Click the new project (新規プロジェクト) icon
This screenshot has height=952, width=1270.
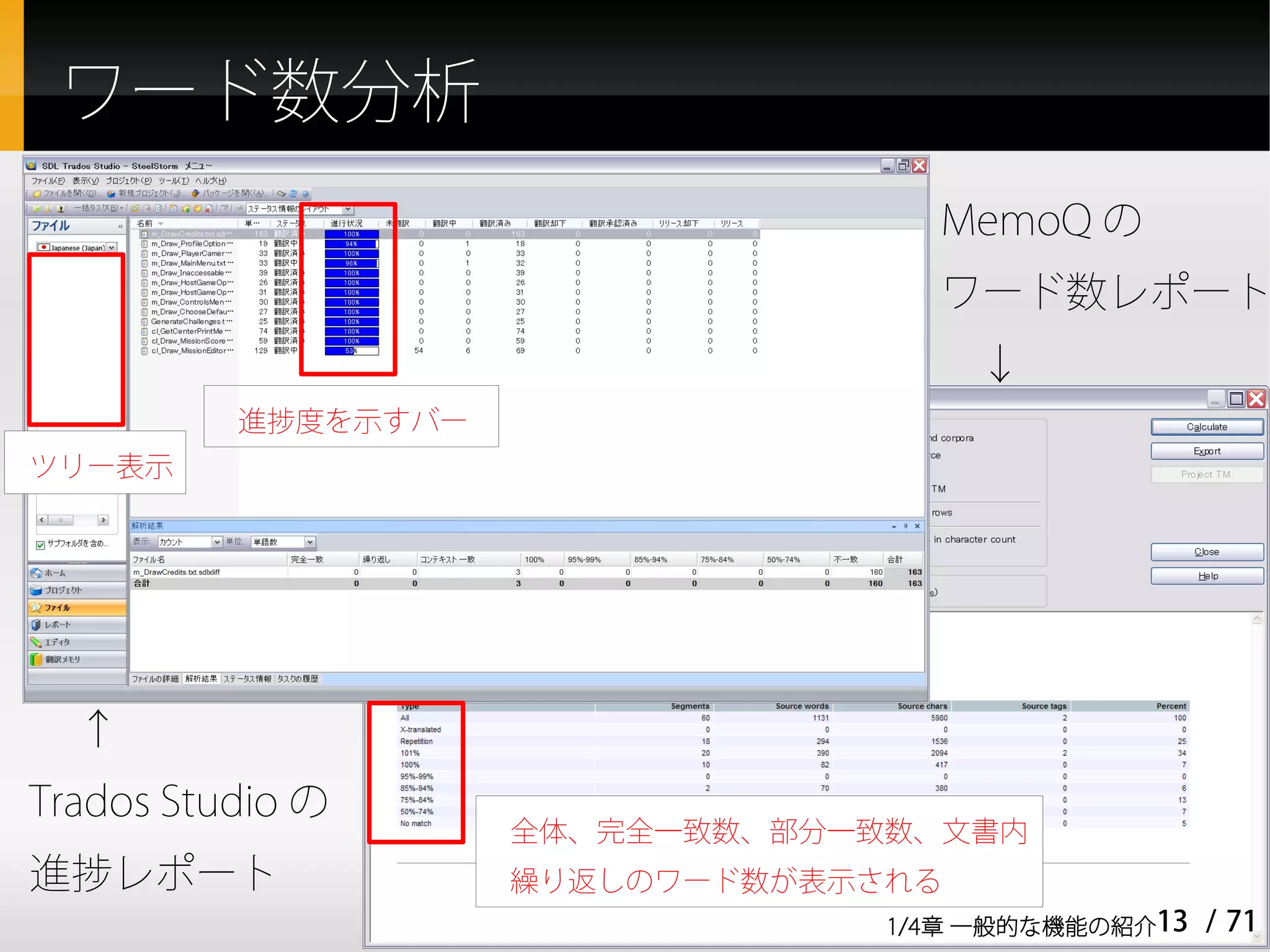111,194
